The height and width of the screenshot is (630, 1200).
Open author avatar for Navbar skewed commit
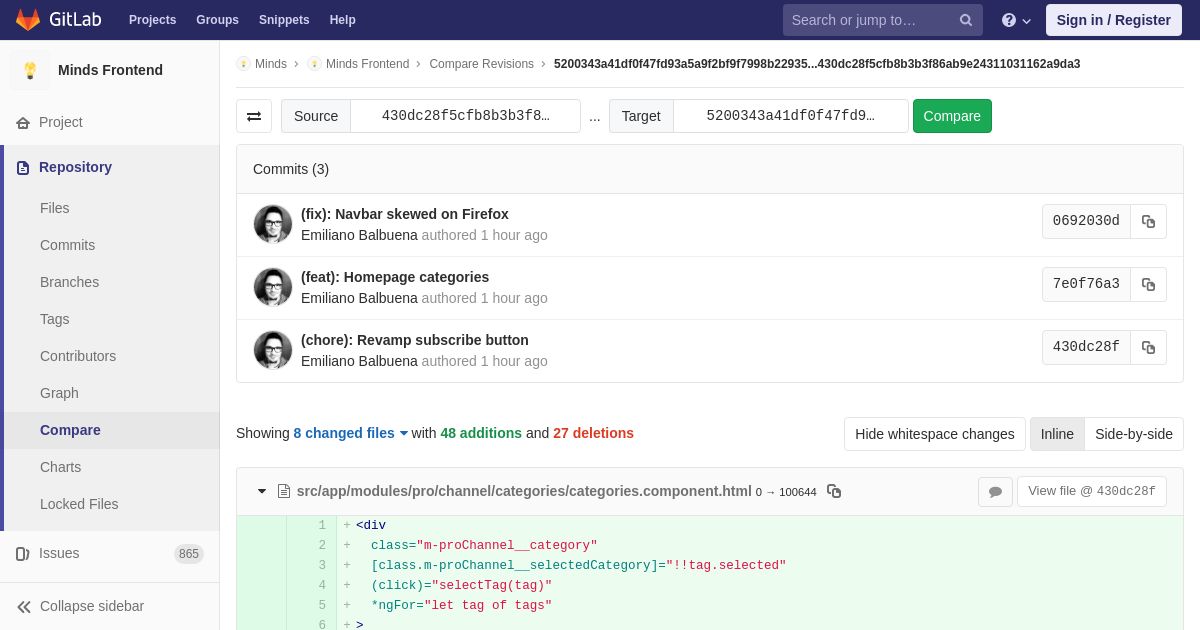pos(273,224)
